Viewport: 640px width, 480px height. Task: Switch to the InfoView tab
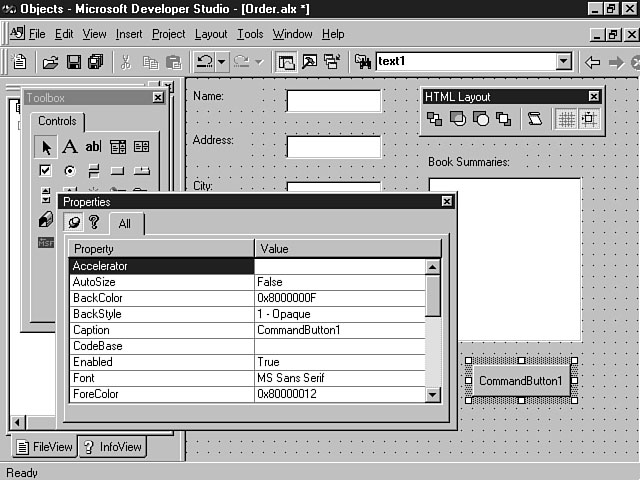coord(112,447)
